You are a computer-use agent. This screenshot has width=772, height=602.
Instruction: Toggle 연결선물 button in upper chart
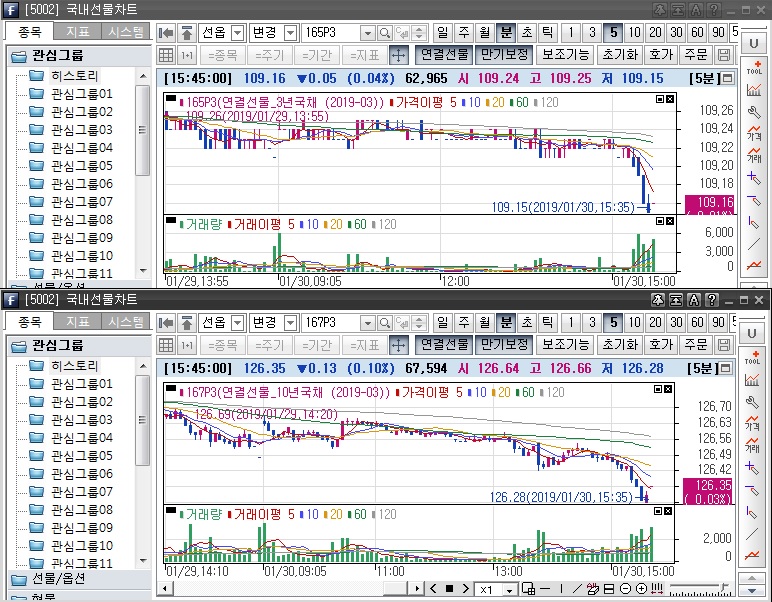click(x=443, y=55)
